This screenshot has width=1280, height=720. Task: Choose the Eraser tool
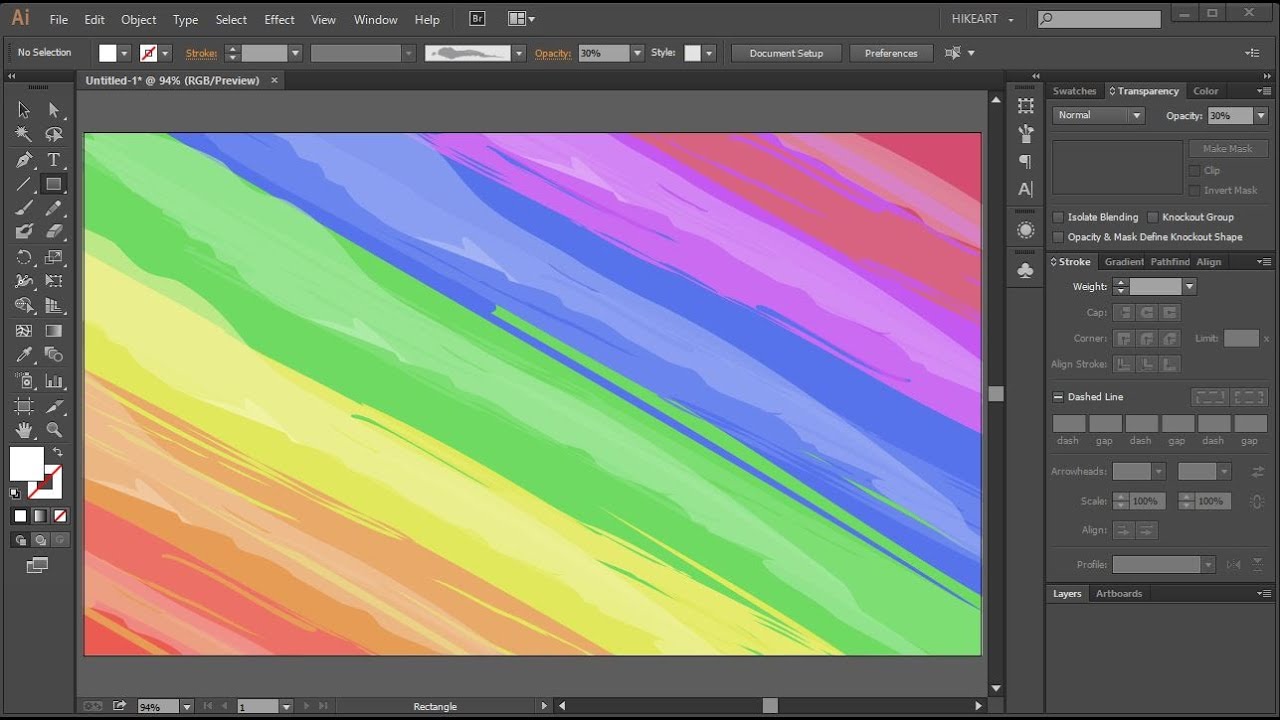[54, 232]
